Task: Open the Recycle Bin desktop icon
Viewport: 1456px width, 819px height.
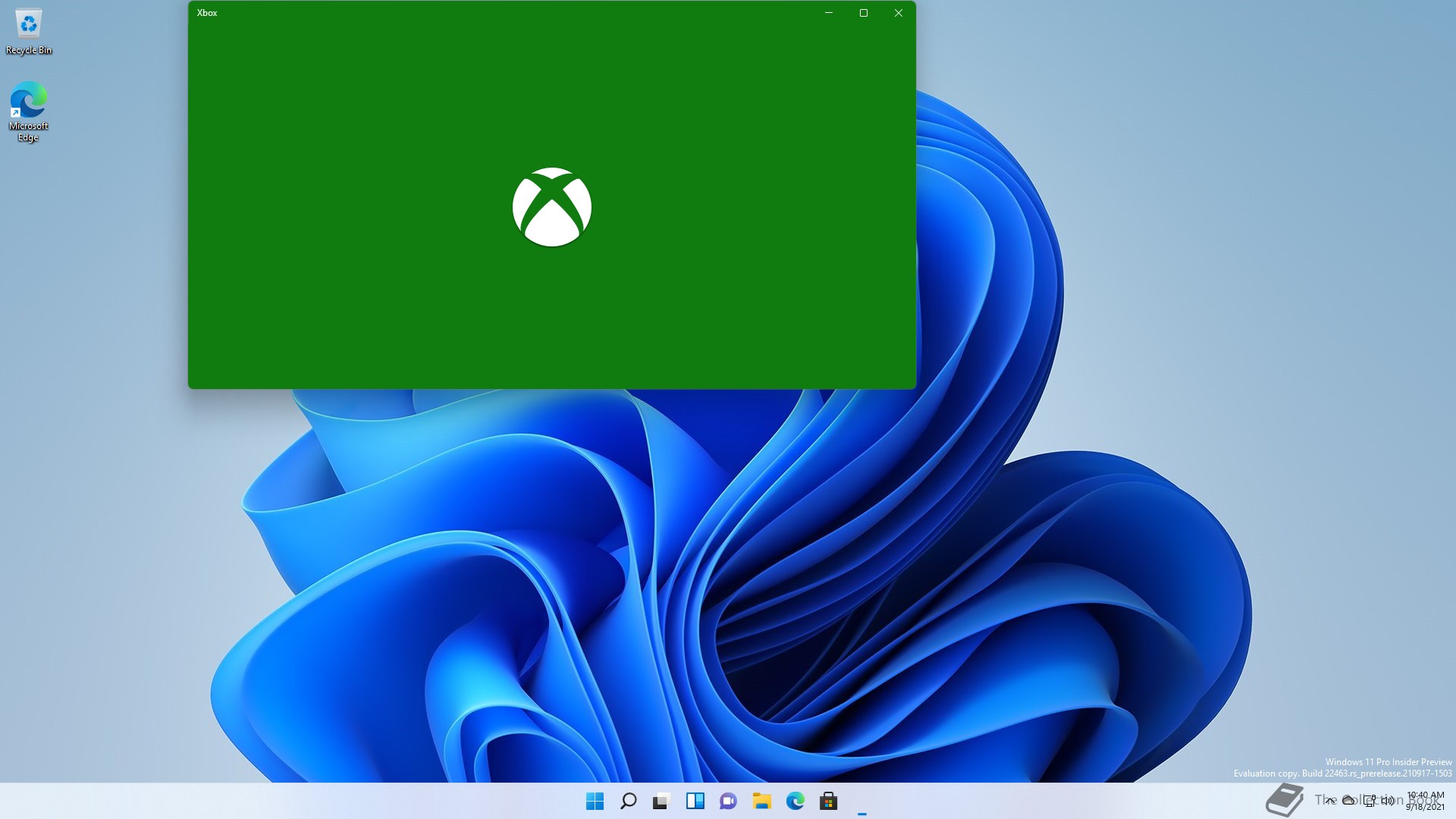Action: coord(29,32)
